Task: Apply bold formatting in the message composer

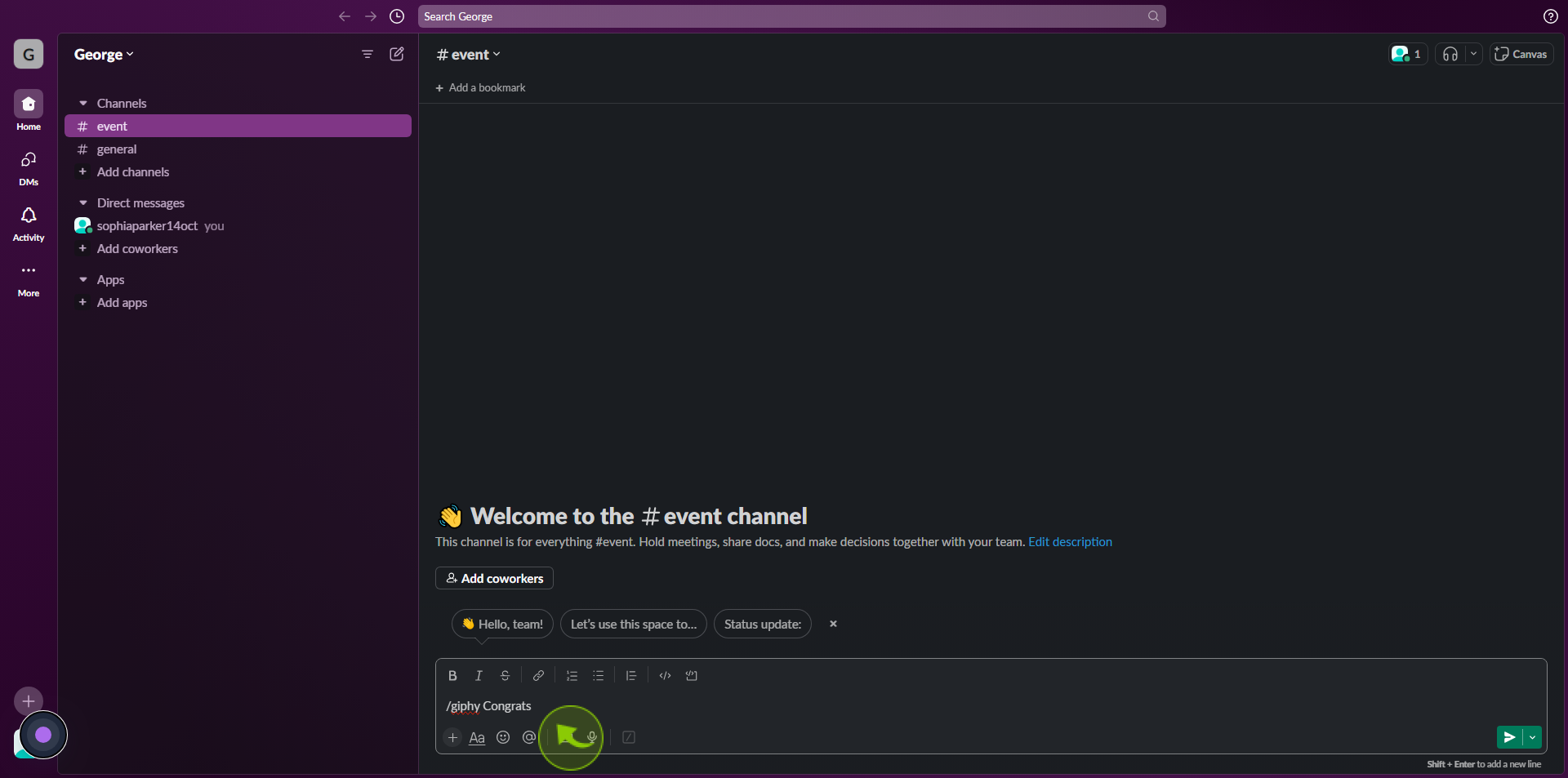Action: tap(452, 676)
